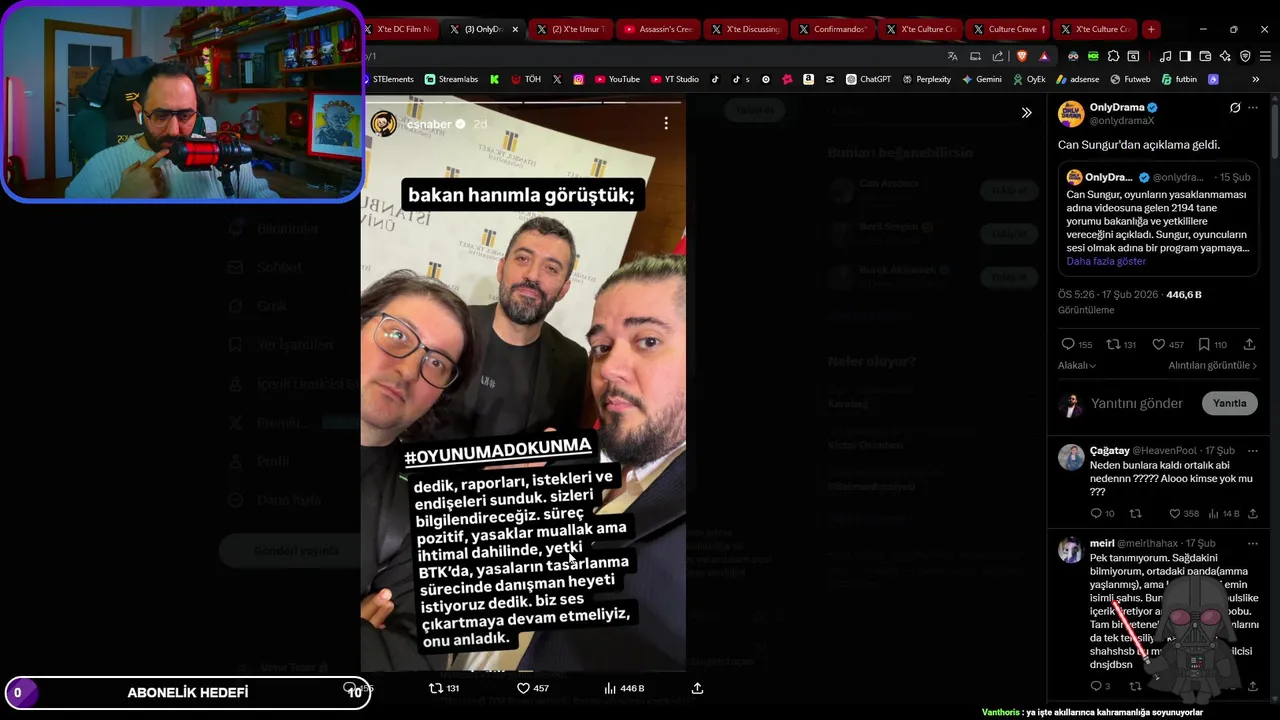Screen dimensions: 1280x720
Task: Open the Gemini bookmark
Action: 981,79
